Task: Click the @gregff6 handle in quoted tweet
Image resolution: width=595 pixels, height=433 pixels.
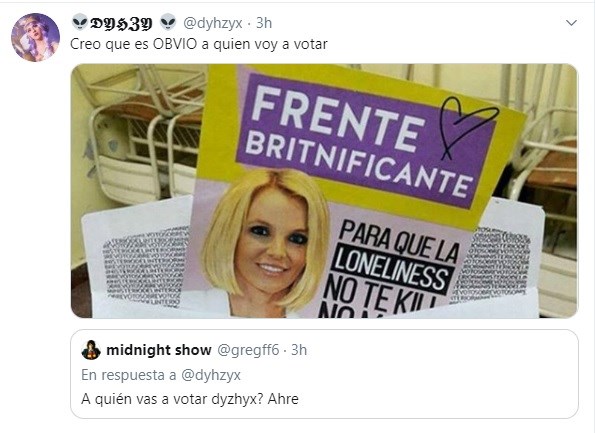Action: 248,350
